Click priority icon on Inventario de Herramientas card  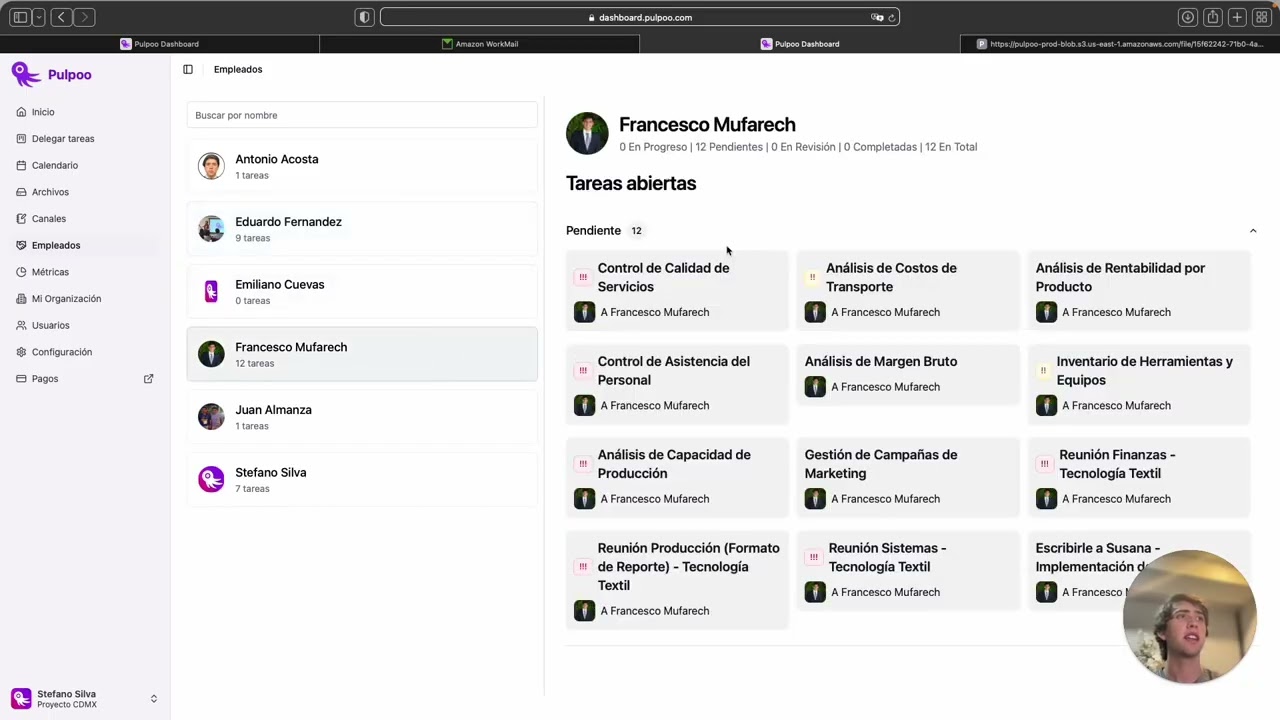[1043, 371]
